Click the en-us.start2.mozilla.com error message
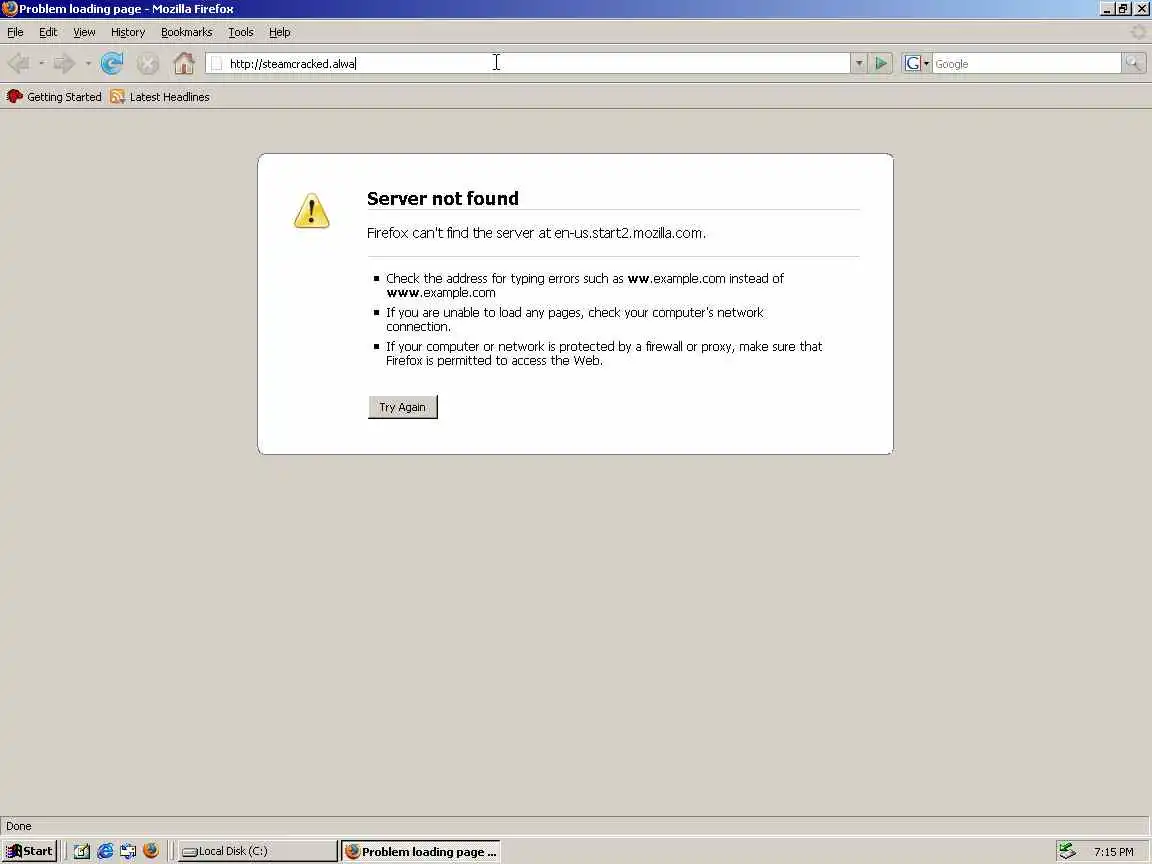Image resolution: width=1152 pixels, height=864 pixels. (x=536, y=233)
